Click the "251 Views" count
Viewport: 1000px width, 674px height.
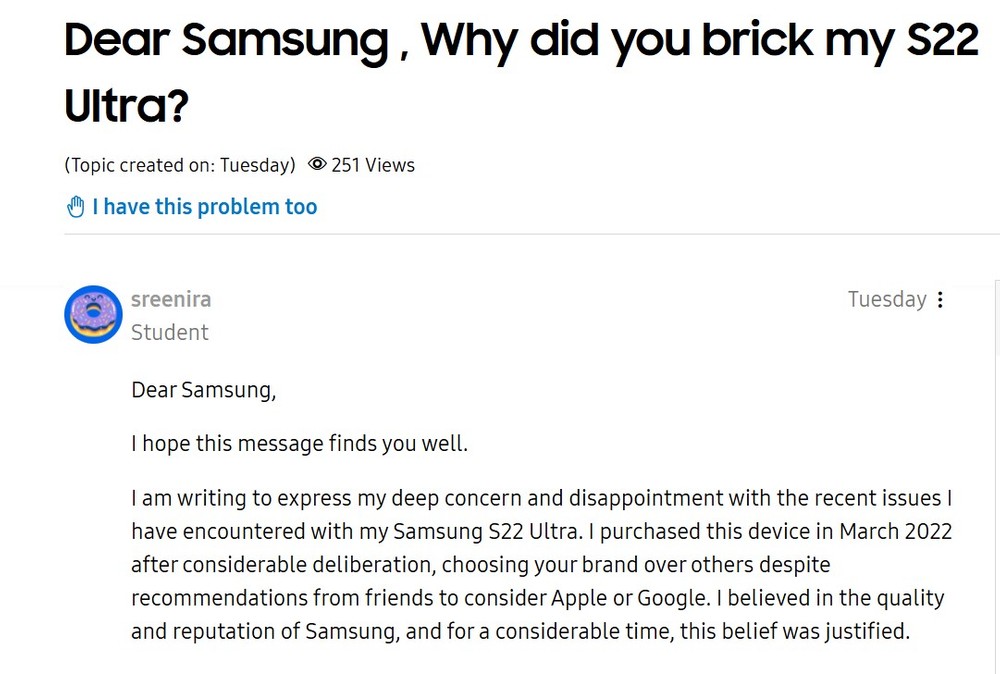coord(372,165)
